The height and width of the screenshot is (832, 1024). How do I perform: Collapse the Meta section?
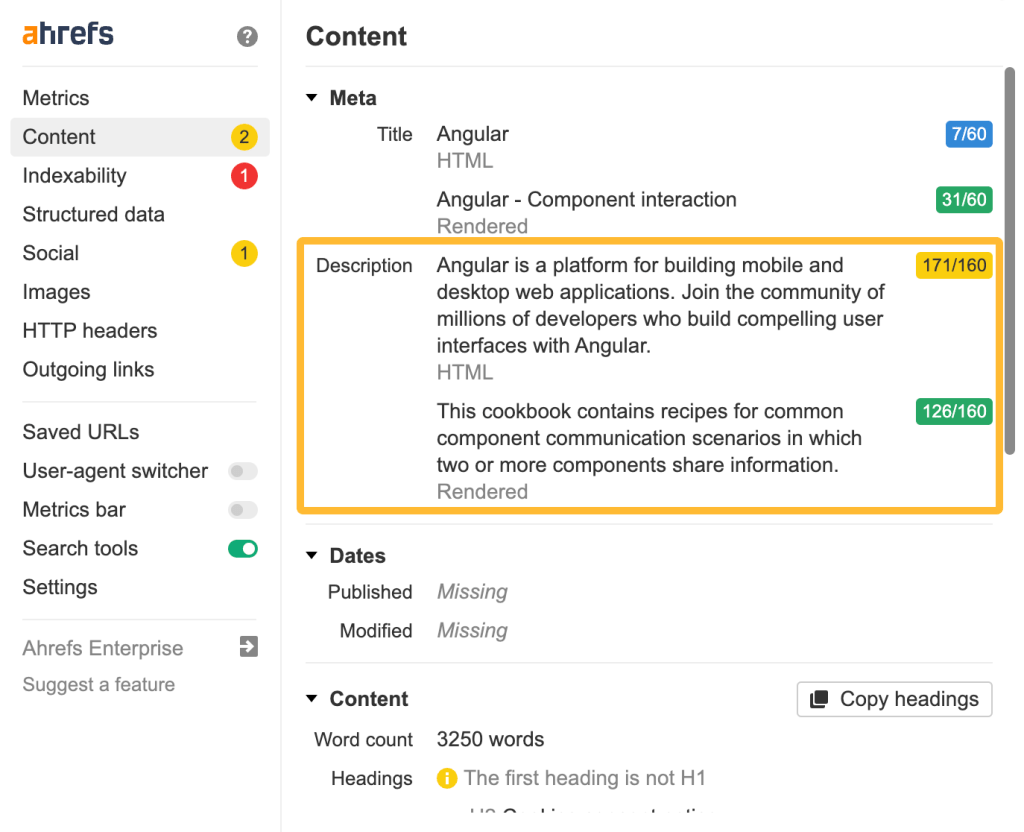tap(311, 97)
